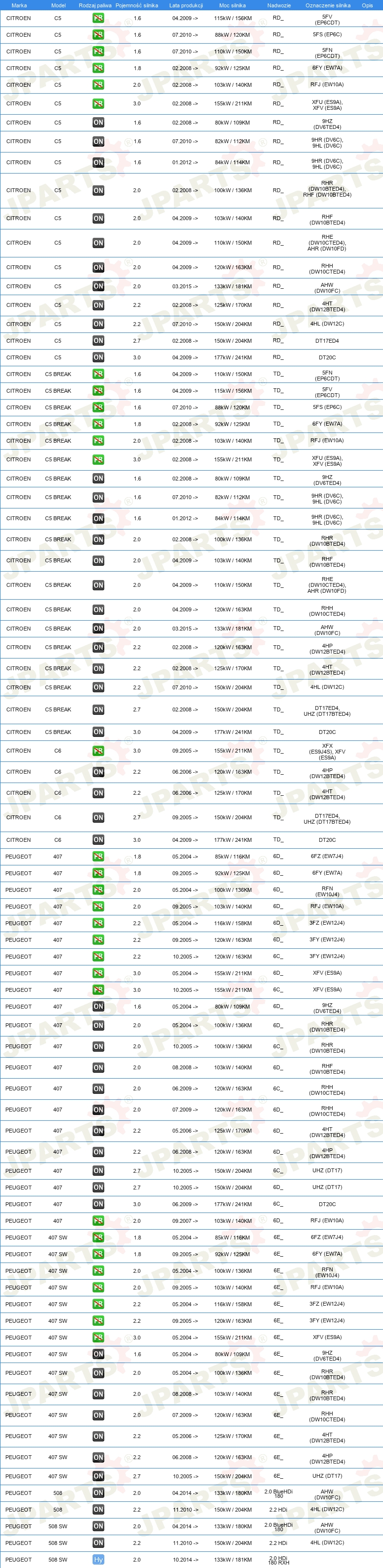Click ON icon in 407 6C_ UHZ (DT17) row

tap(98, 1171)
